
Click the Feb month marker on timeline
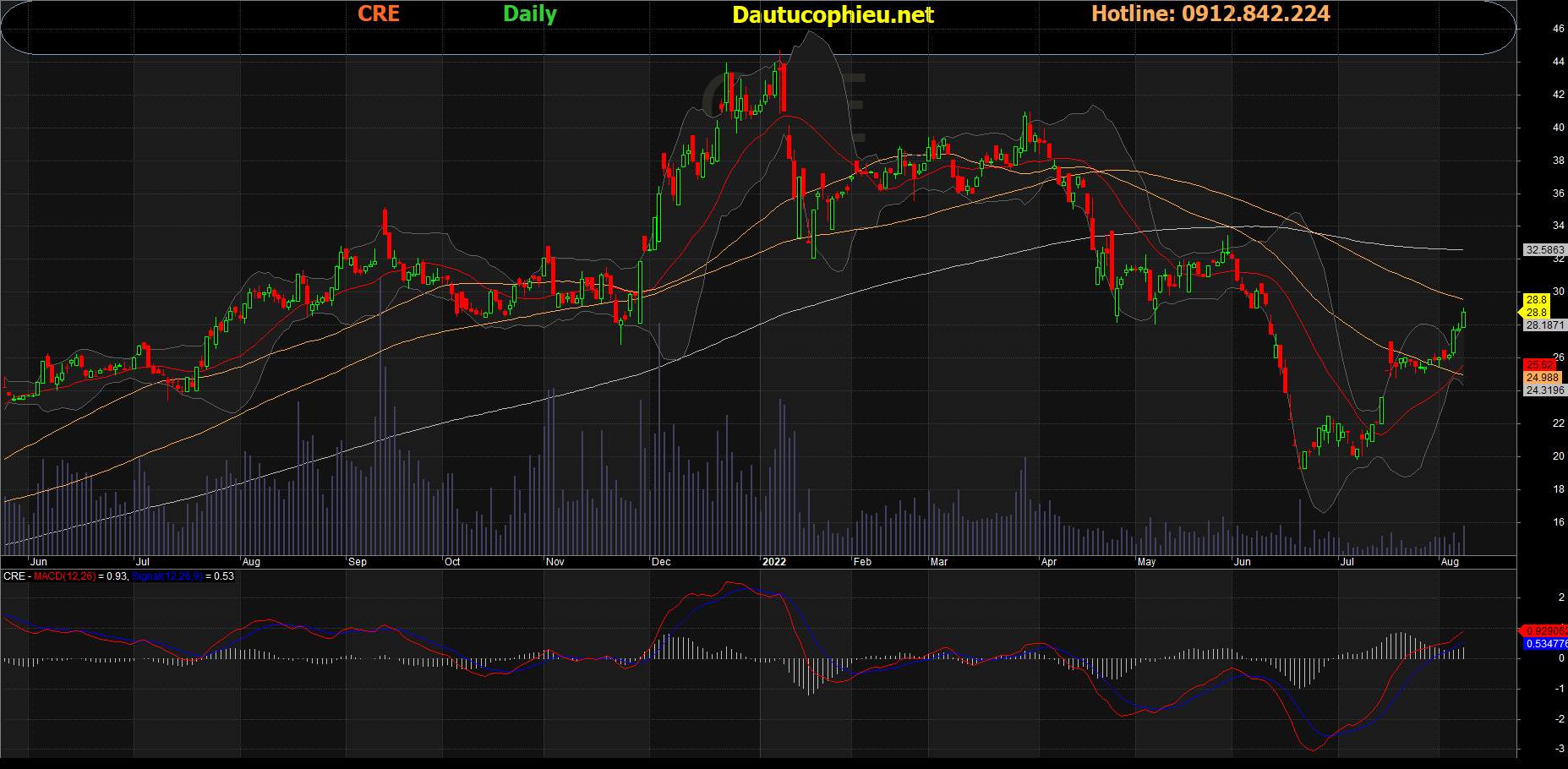point(862,562)
